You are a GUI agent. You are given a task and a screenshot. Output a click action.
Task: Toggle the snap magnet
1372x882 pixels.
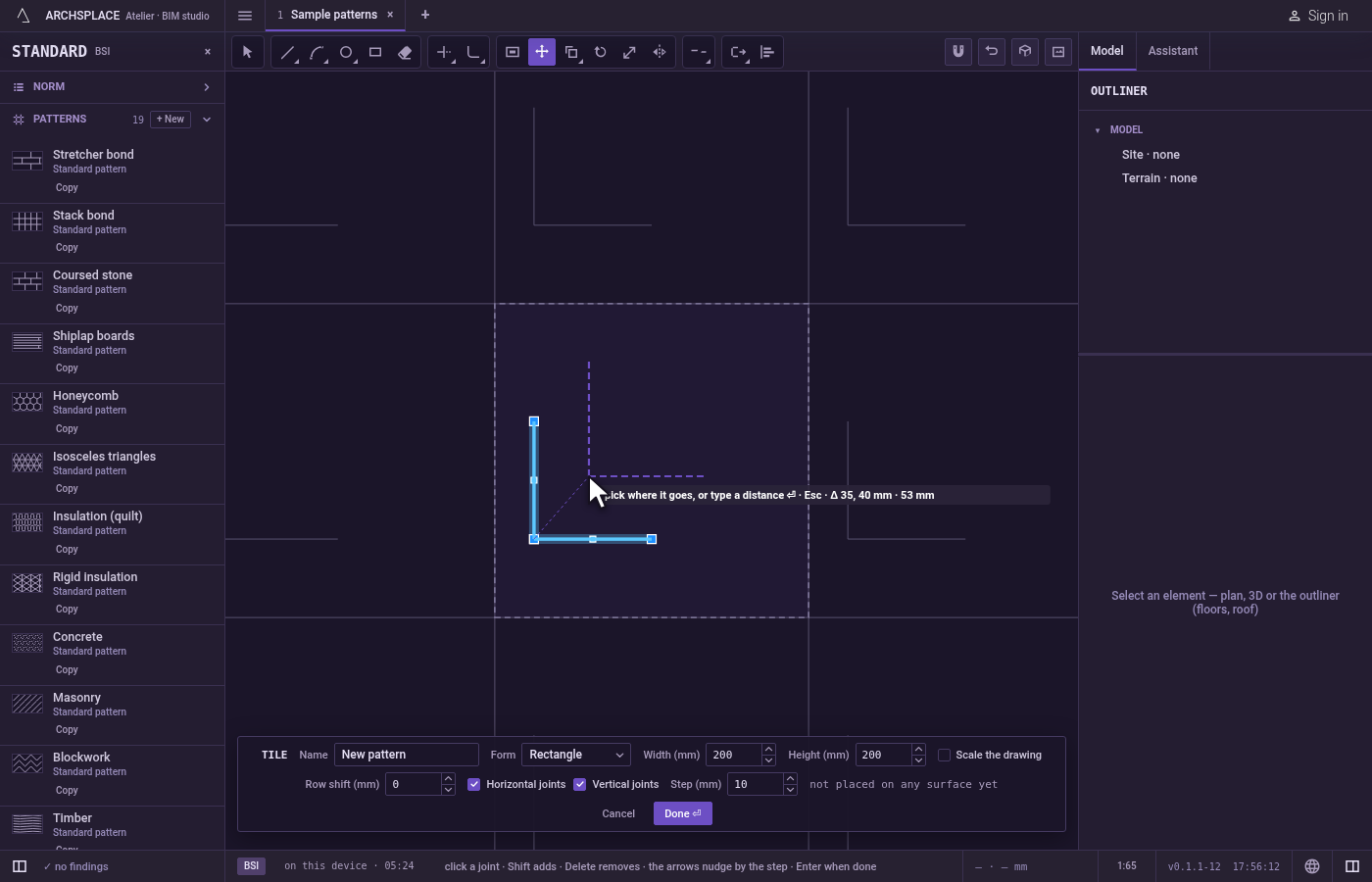(x=958, y=52)
